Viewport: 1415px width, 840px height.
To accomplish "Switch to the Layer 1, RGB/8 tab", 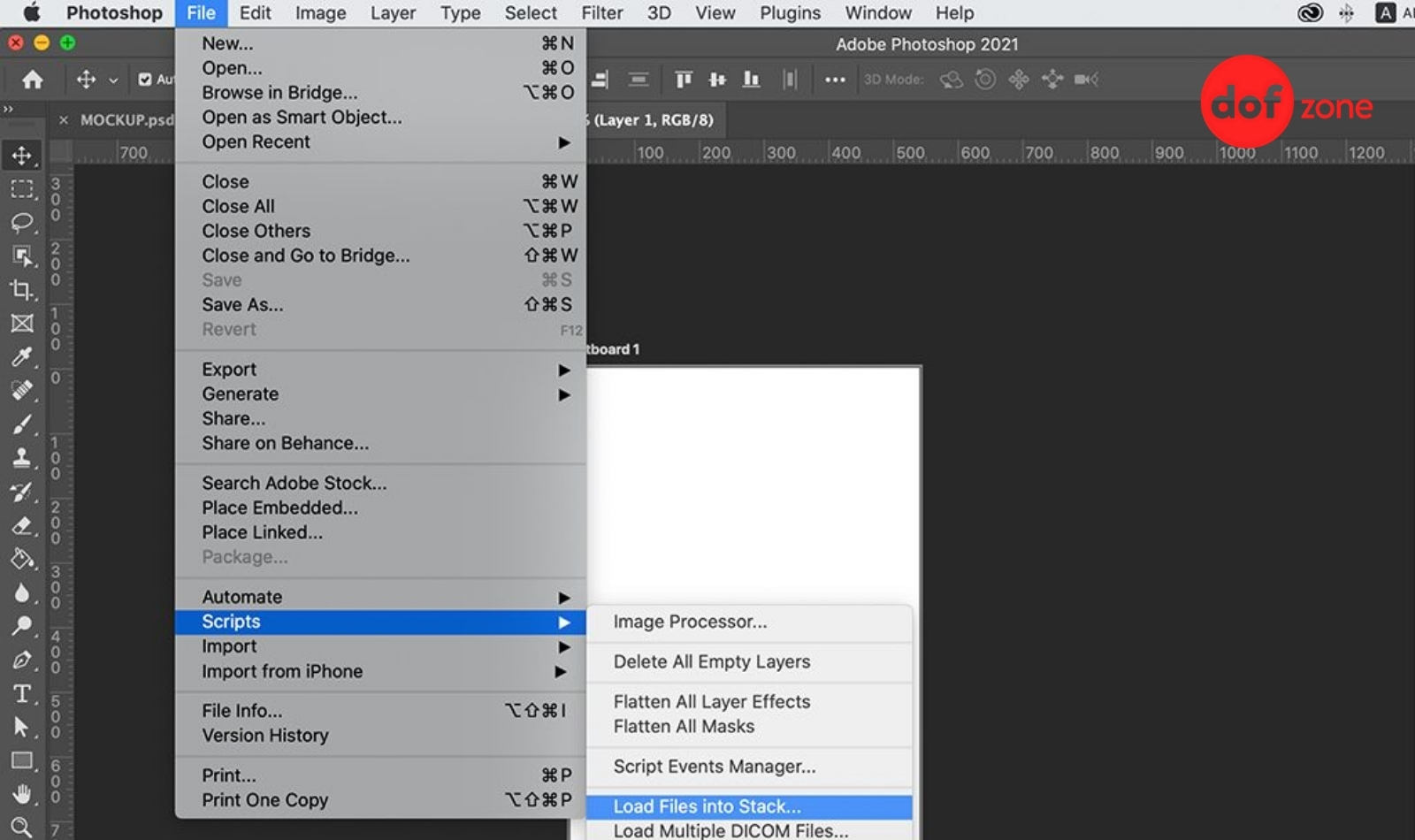I will [653, 120].
